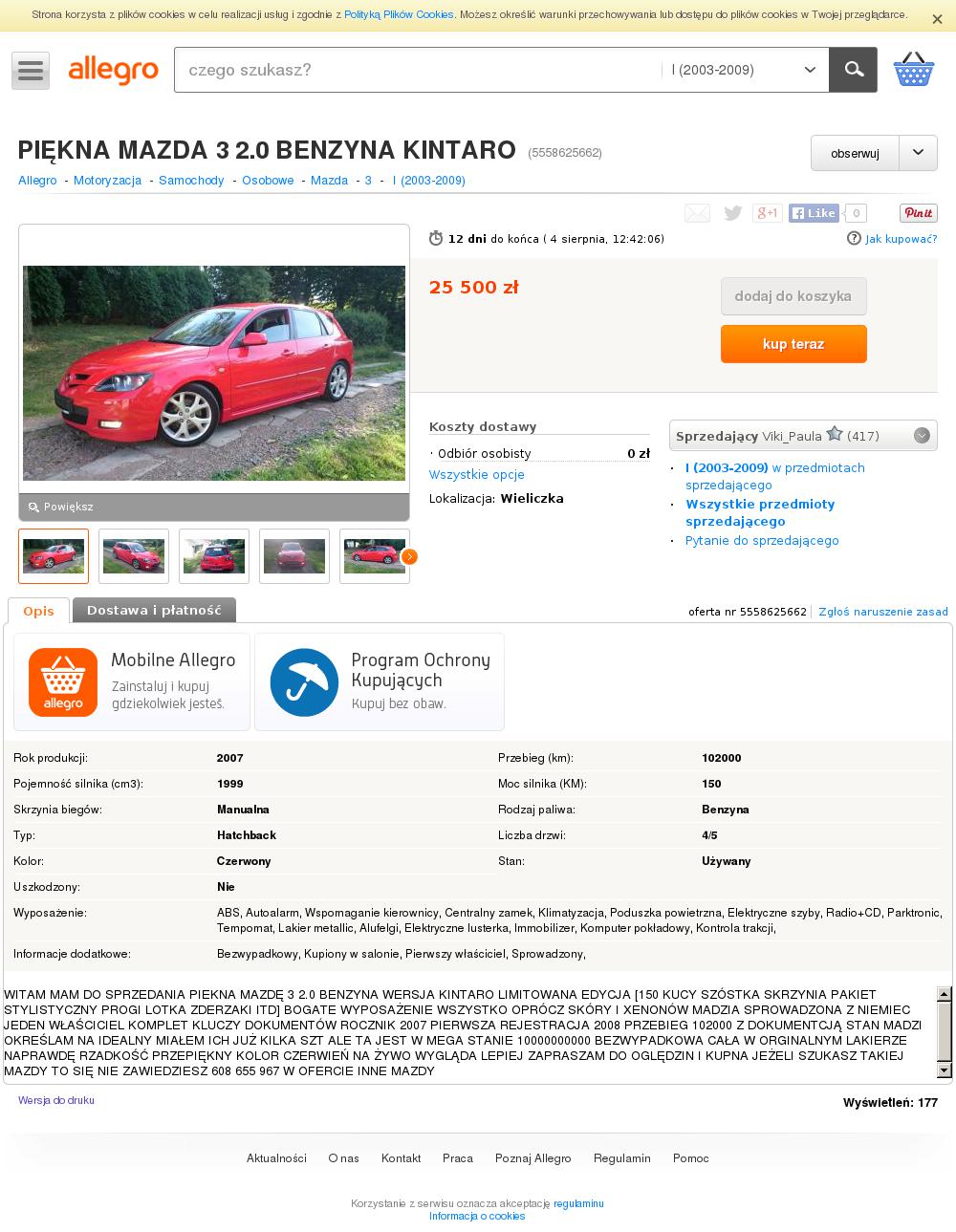Open category dropdown I (2003-2009)
956x1232 pixels.
[745, 70]
